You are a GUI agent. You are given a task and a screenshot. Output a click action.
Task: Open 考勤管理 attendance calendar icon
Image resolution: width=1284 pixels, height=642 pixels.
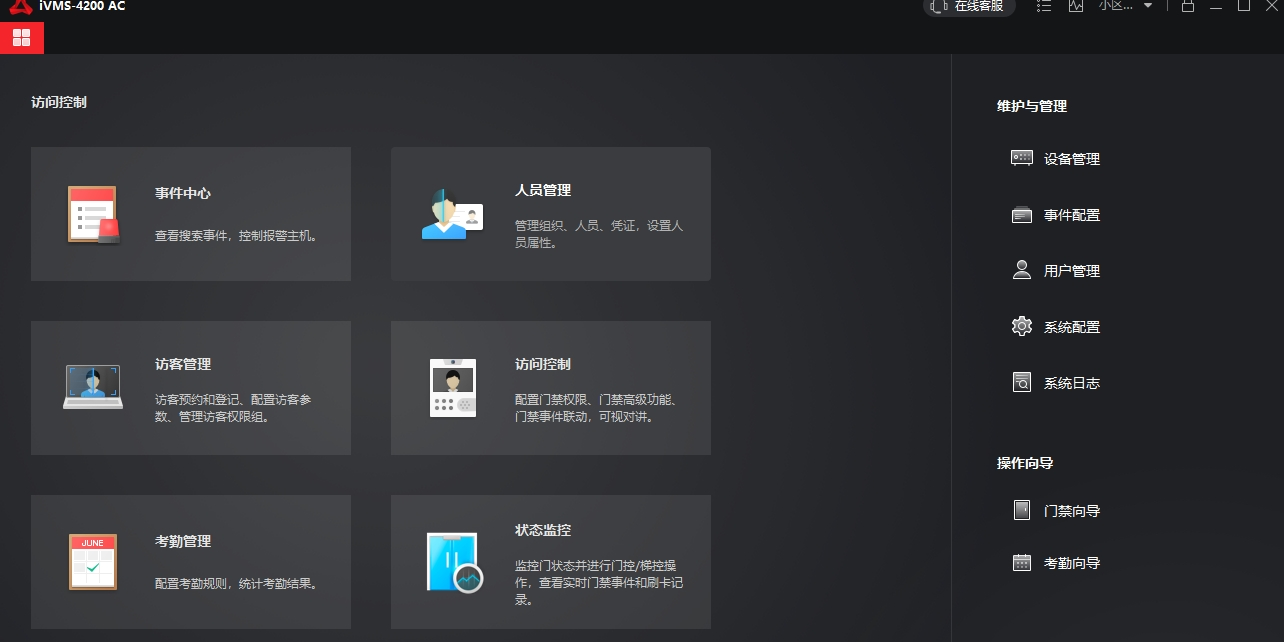93,561
